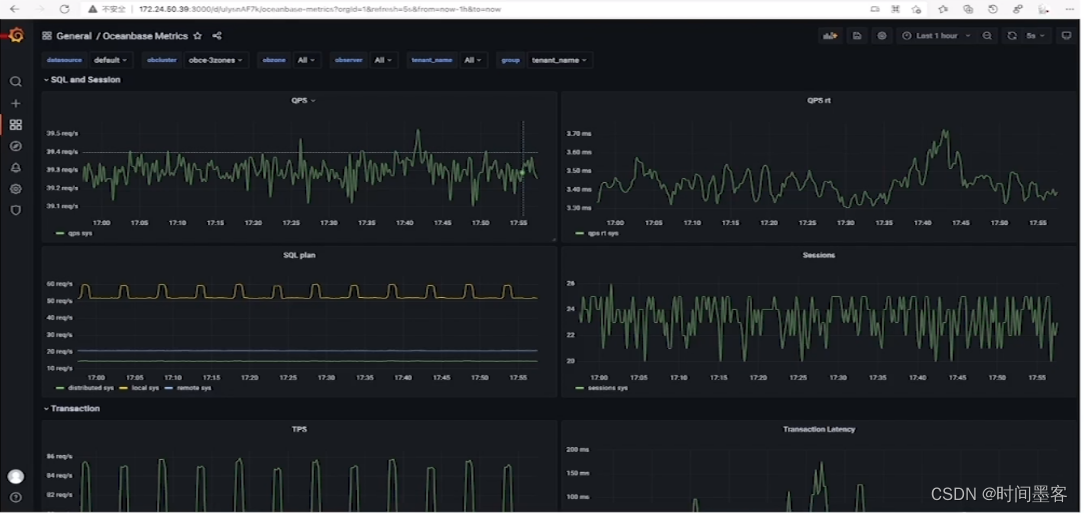Open the Explore compass icon
1084x513 pixels.
tap(15, 146)
